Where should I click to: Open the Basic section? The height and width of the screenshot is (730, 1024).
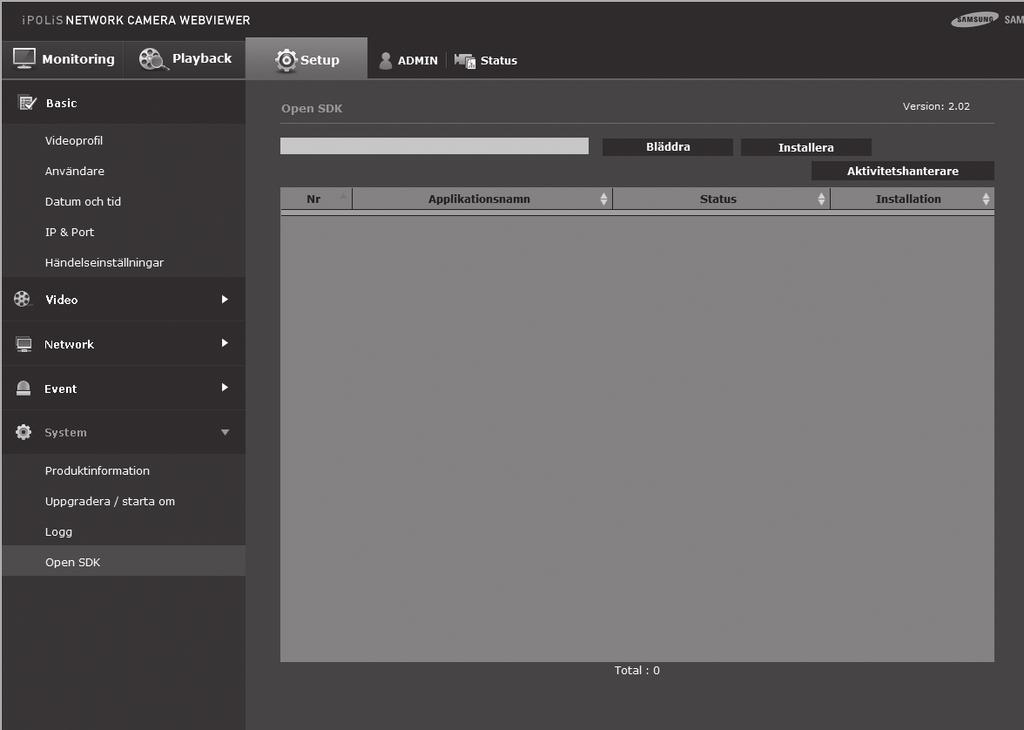click(x=124, y=103)
